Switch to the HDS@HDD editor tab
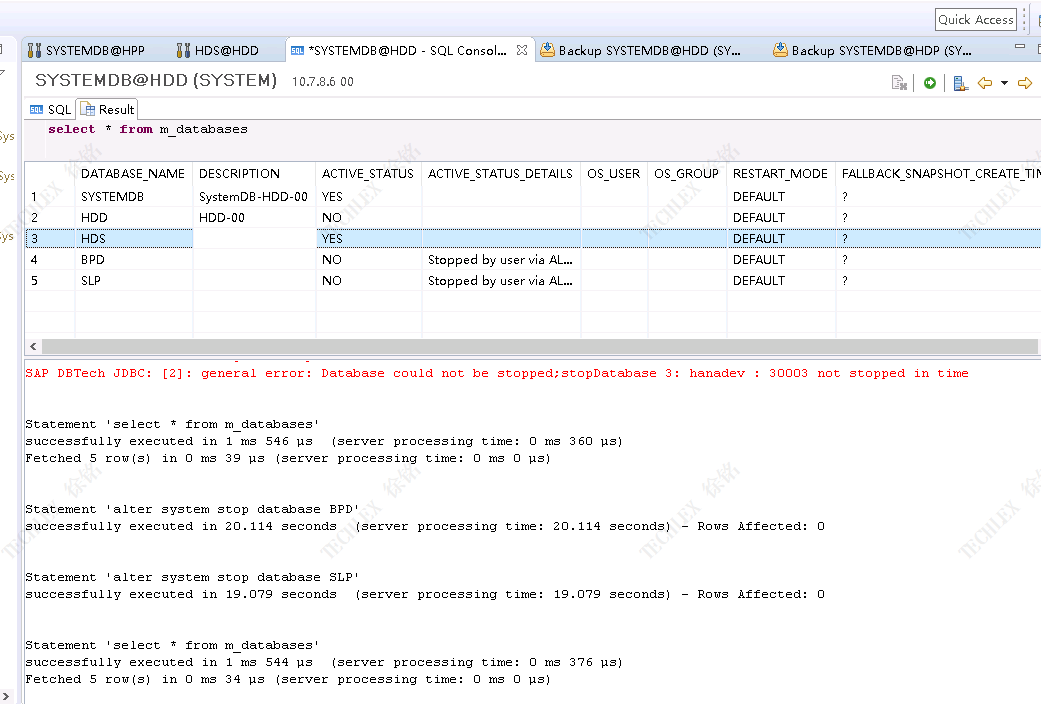This screenshot has height=704, width=1041. coord(218,50)
